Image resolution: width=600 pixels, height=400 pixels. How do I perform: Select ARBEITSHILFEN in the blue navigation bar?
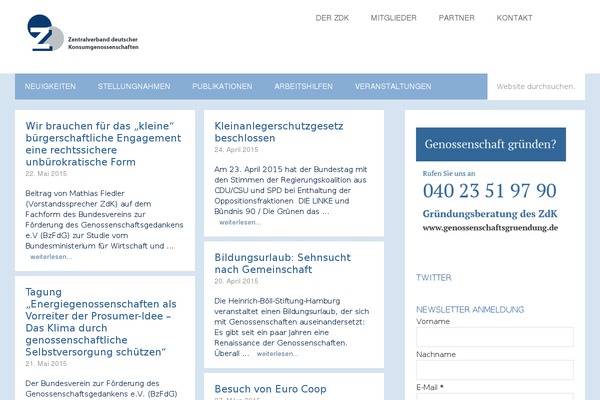(x=303, y=87)
